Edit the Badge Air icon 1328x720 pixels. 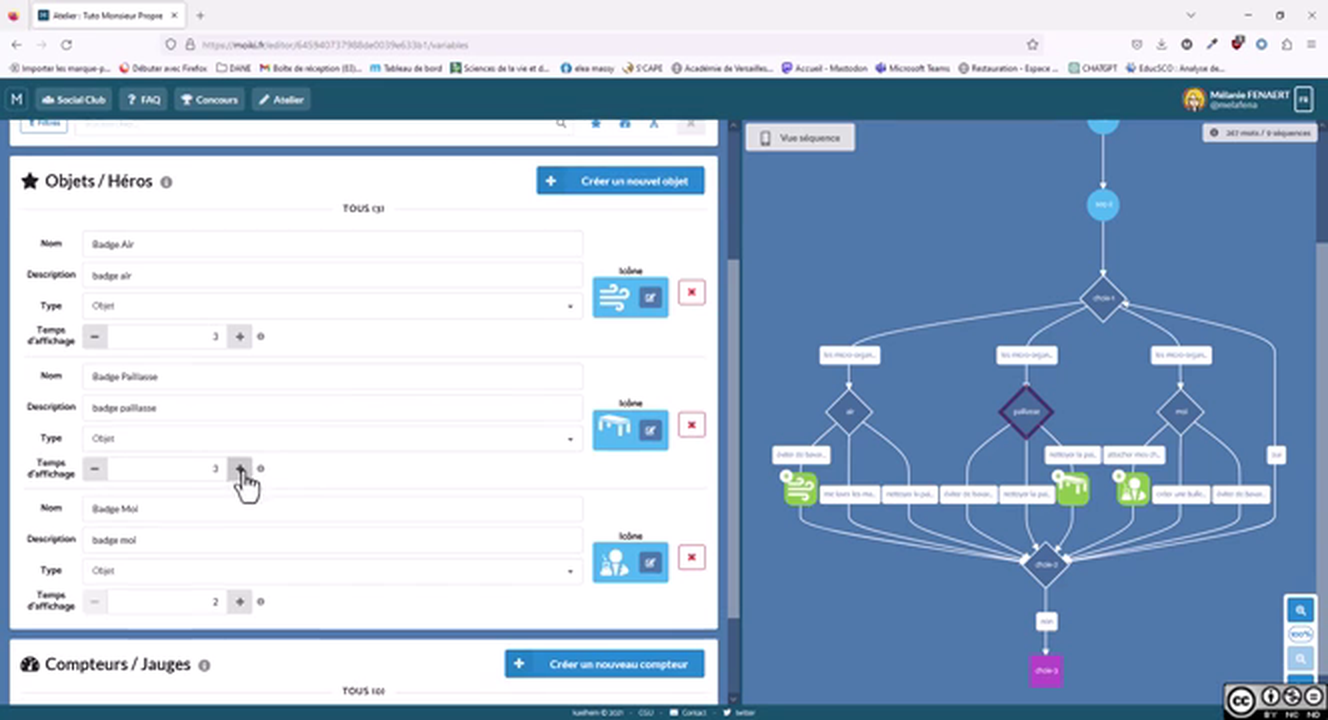point(651,297)
